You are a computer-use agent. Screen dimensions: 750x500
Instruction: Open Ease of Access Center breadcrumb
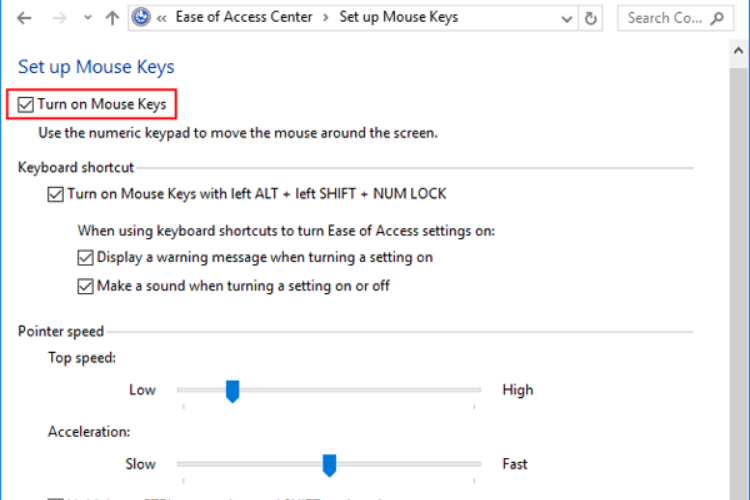(x=243, y=17)
